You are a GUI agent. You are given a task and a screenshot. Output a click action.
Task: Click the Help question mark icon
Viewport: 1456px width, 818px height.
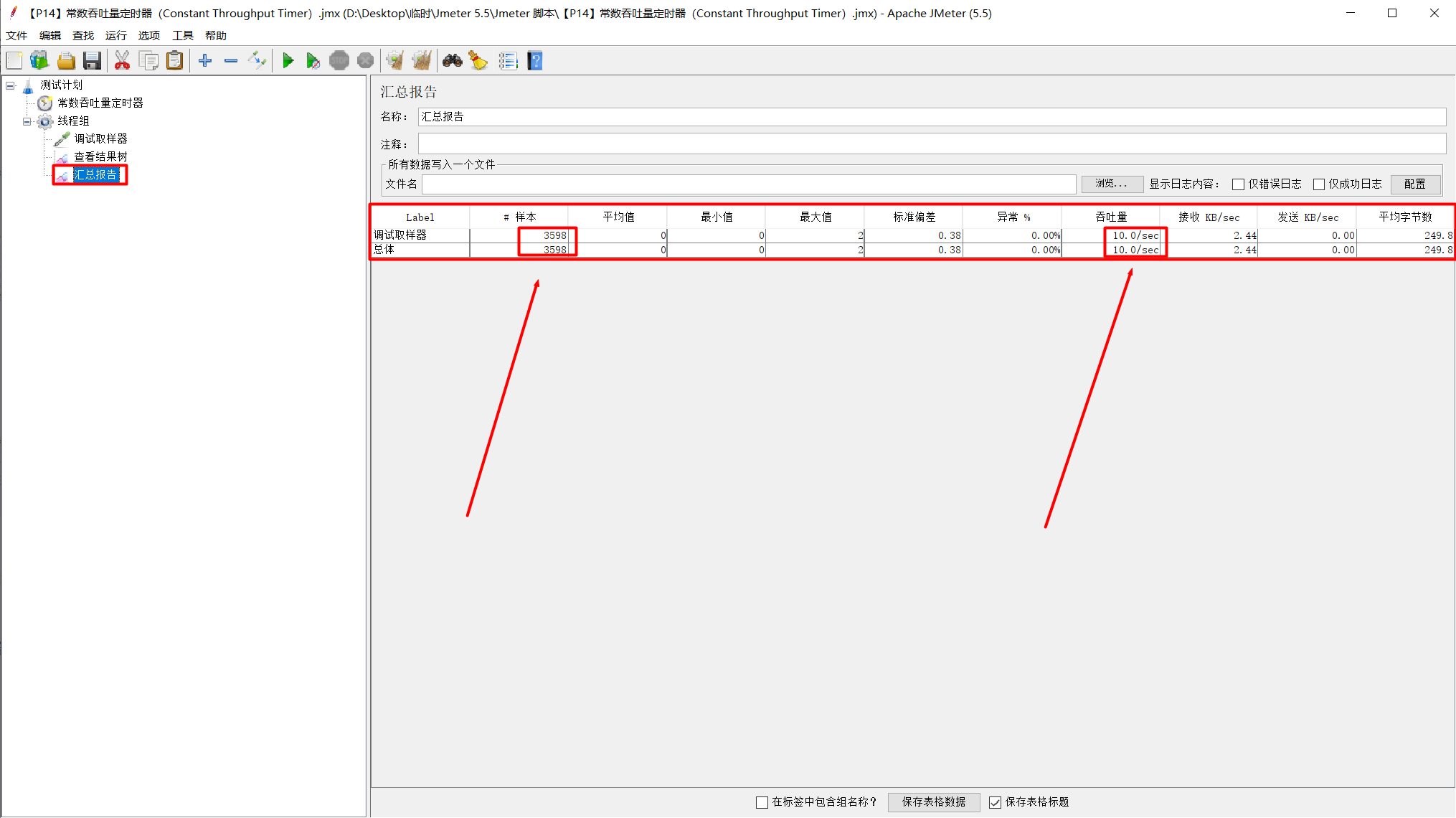[x=535, y=61]
